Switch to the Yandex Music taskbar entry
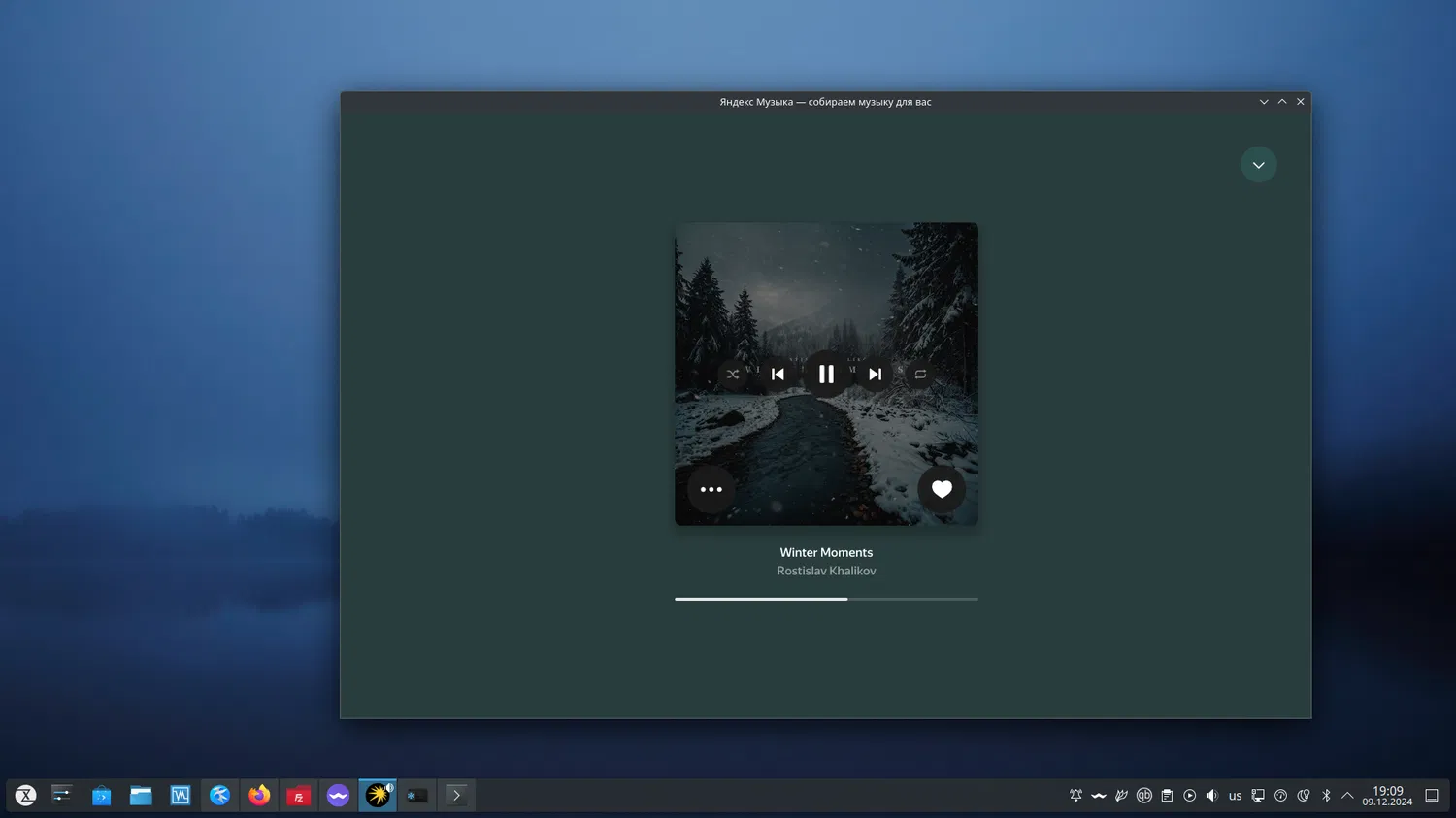Image resolution: width=1456 pixels, height=818 pixels. point(378,796)
